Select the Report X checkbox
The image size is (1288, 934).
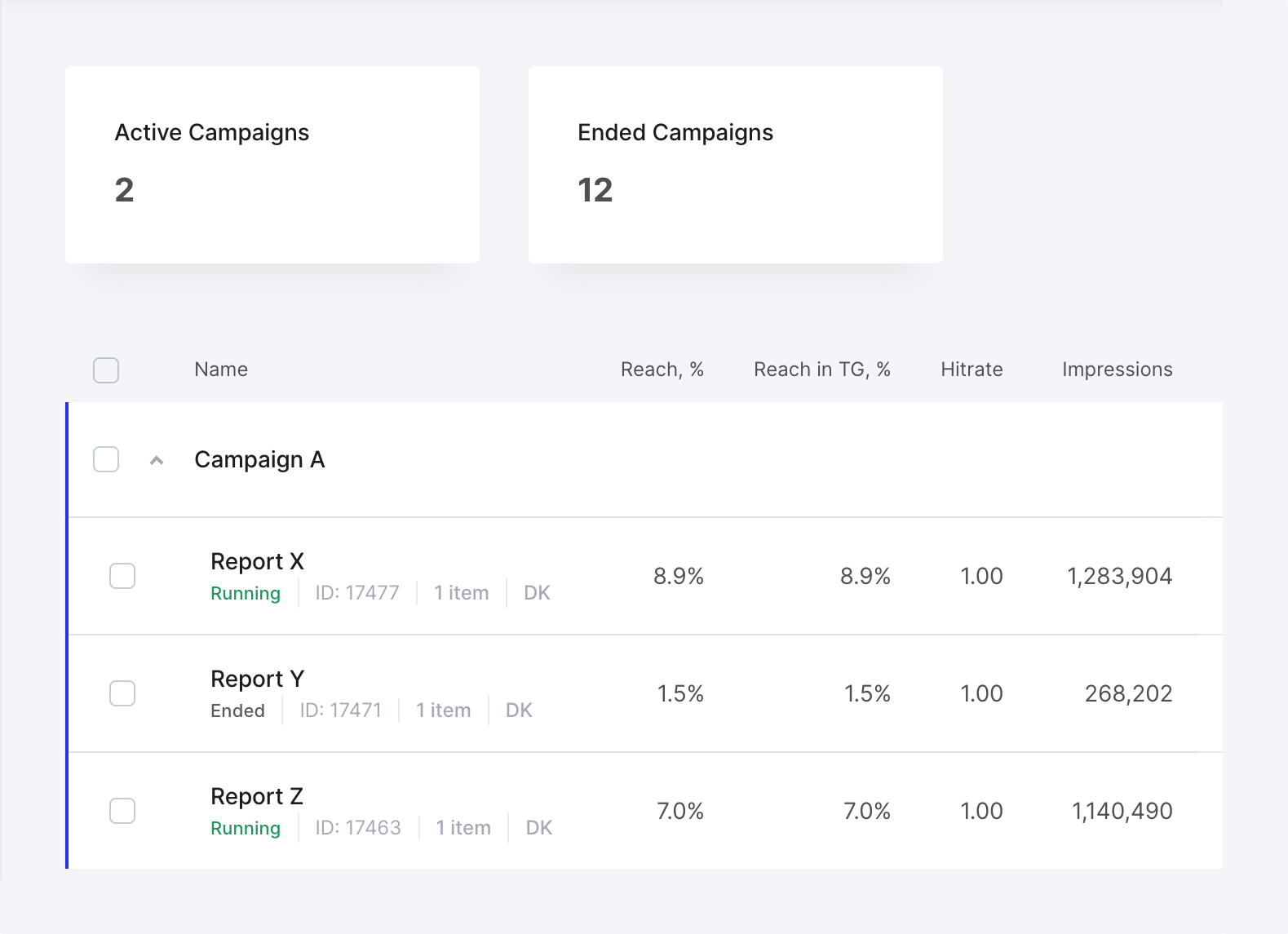coord(122,576)
